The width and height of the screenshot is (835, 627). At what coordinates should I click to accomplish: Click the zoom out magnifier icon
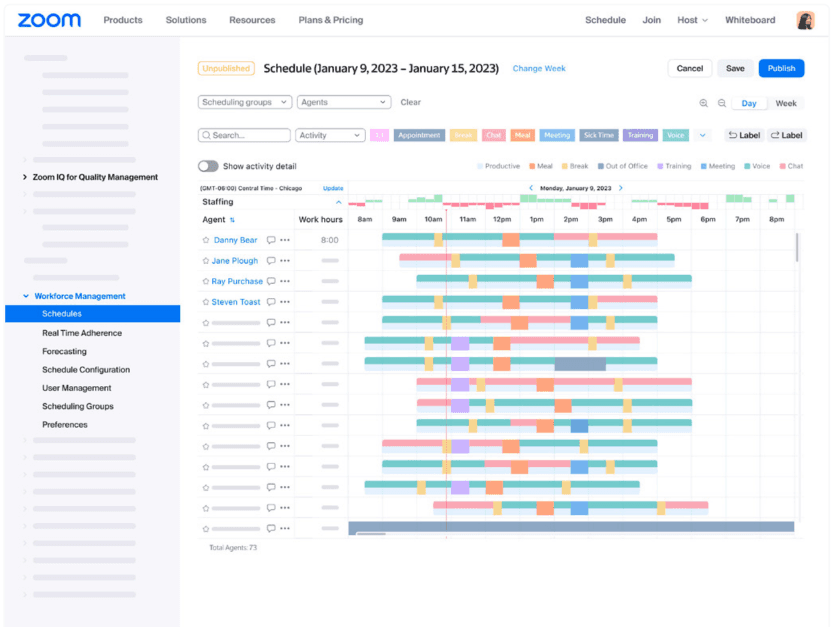click(x=722, y=103)
